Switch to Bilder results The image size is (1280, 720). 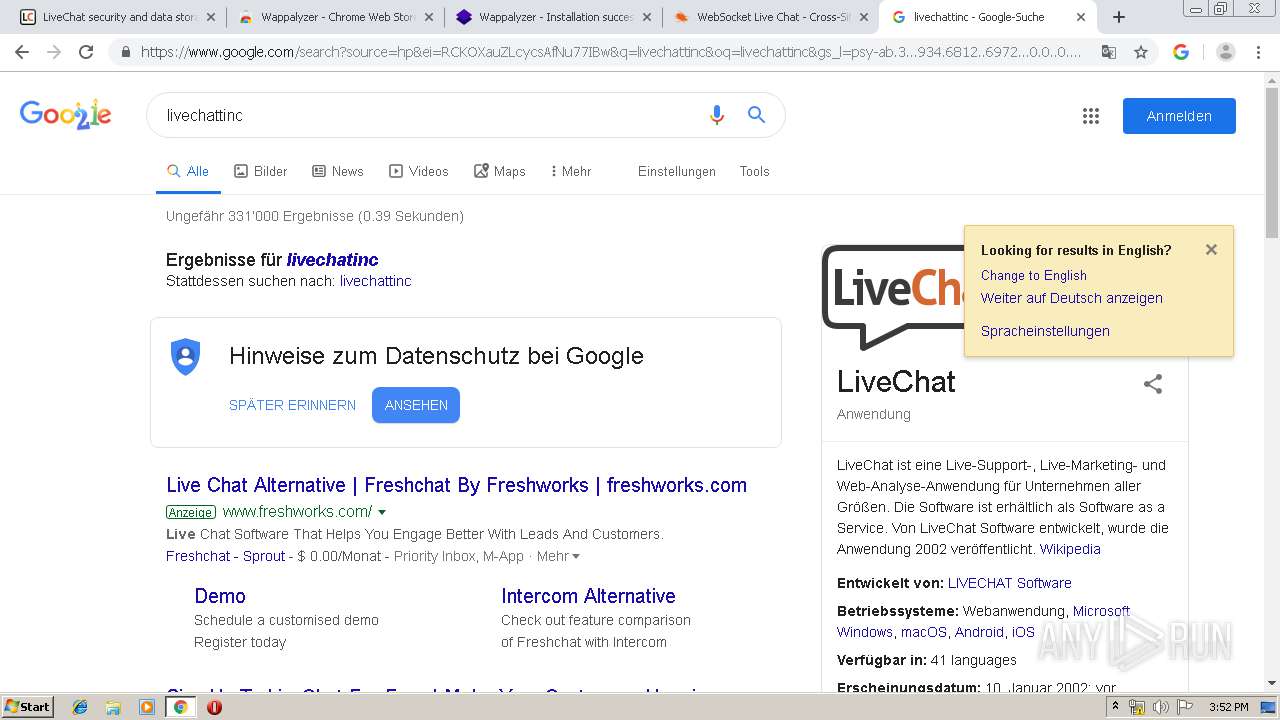(x=261, y=171)
